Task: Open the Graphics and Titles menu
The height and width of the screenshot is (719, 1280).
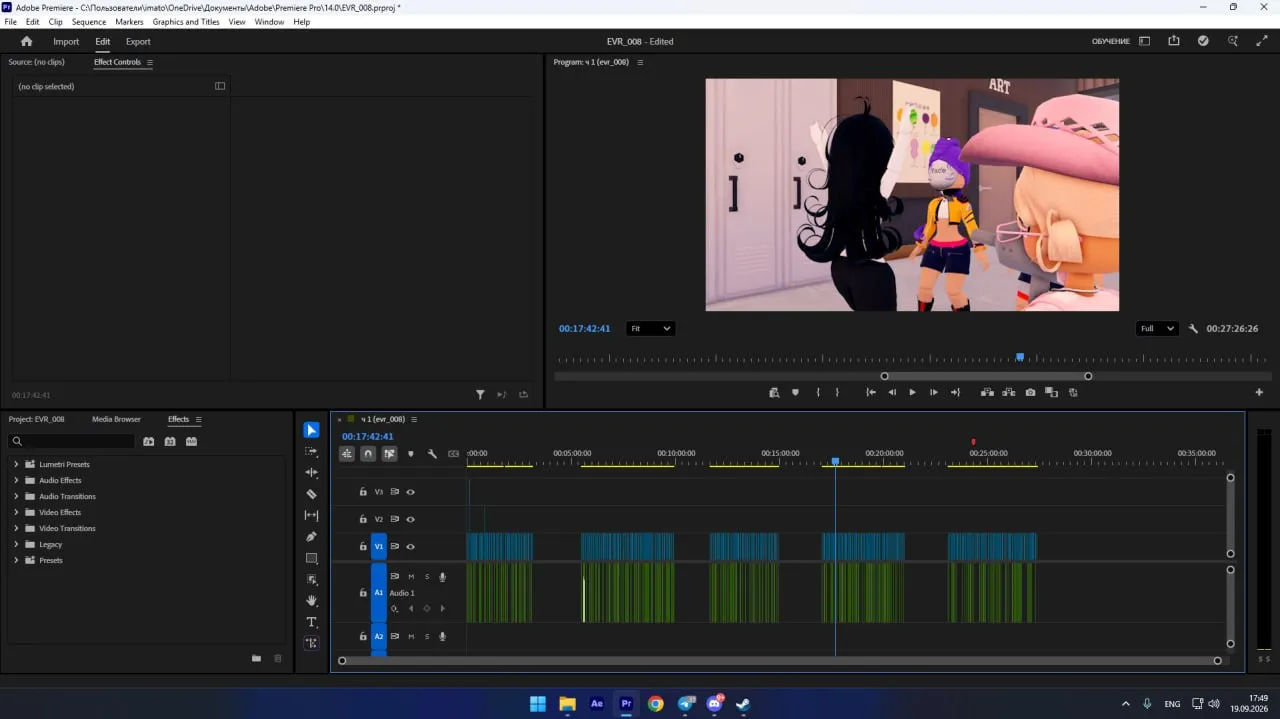Action: (186, 22)
